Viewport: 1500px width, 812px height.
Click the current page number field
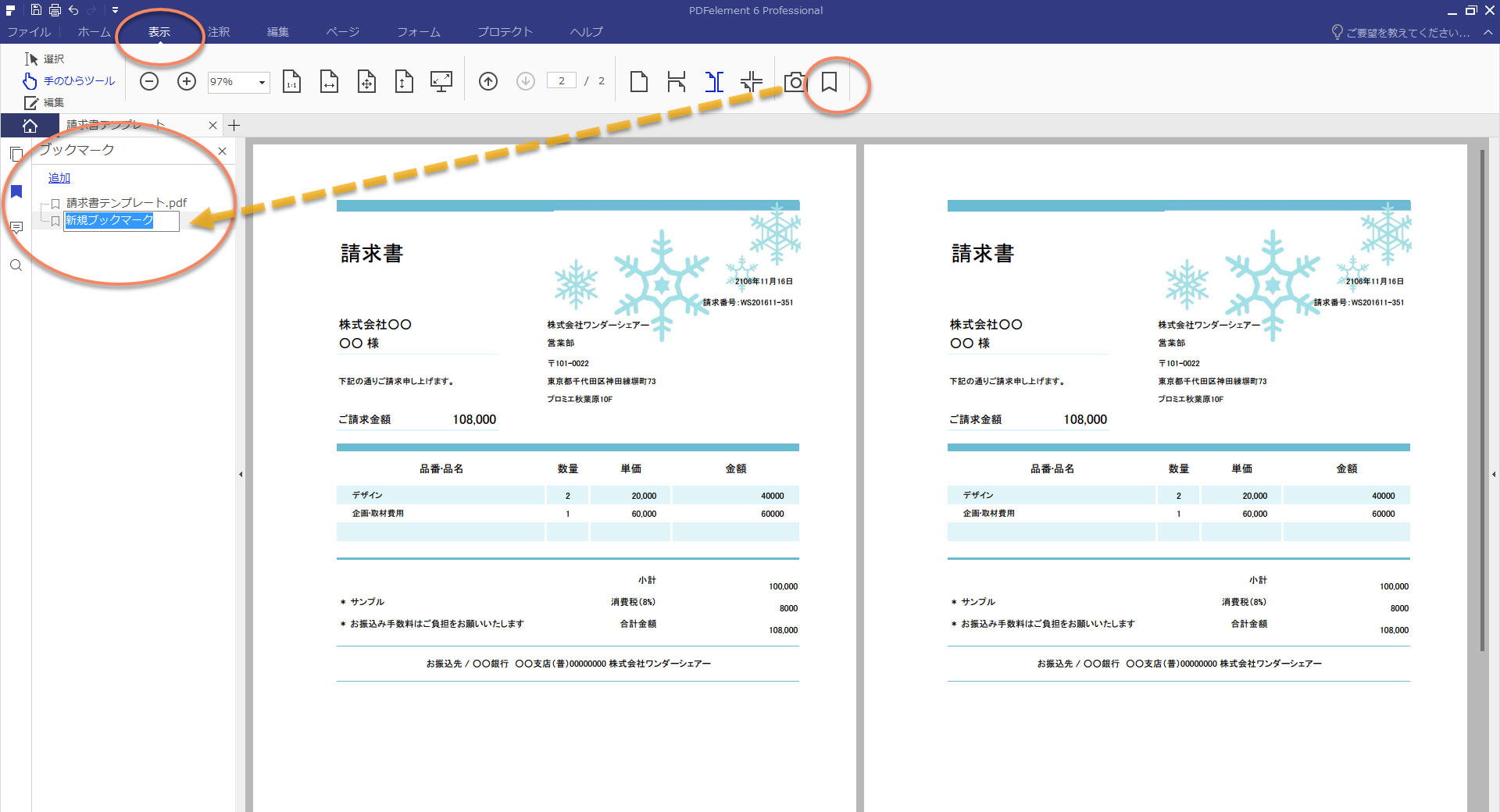[x=561, y=80]
